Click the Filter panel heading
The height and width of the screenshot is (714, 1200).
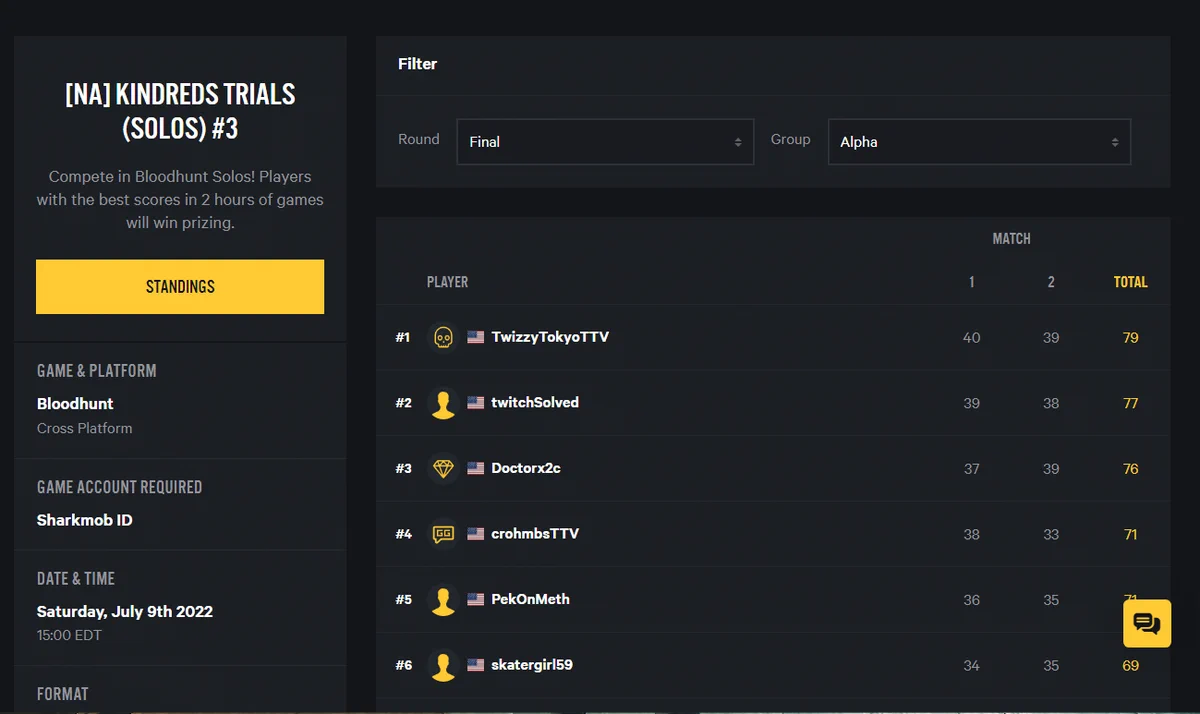coord(418,64)
